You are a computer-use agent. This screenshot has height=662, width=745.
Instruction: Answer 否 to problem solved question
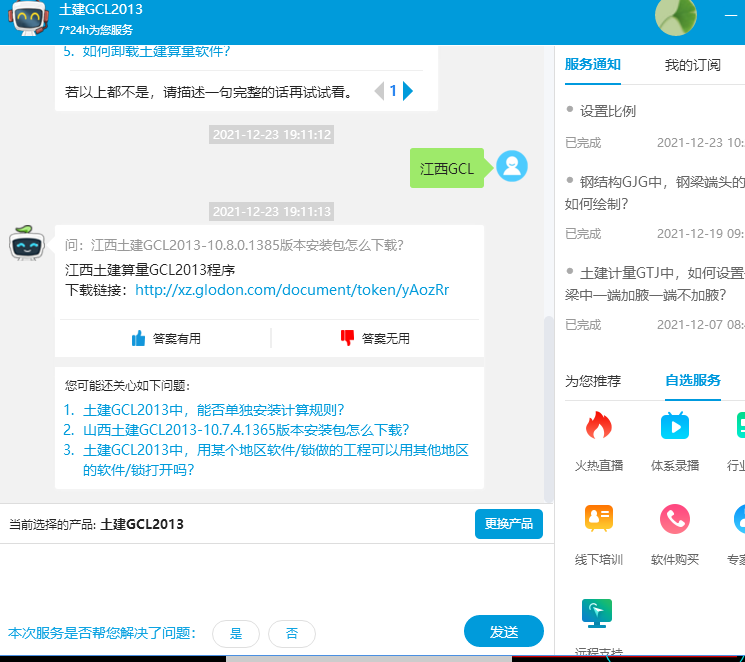pos(292,633)
